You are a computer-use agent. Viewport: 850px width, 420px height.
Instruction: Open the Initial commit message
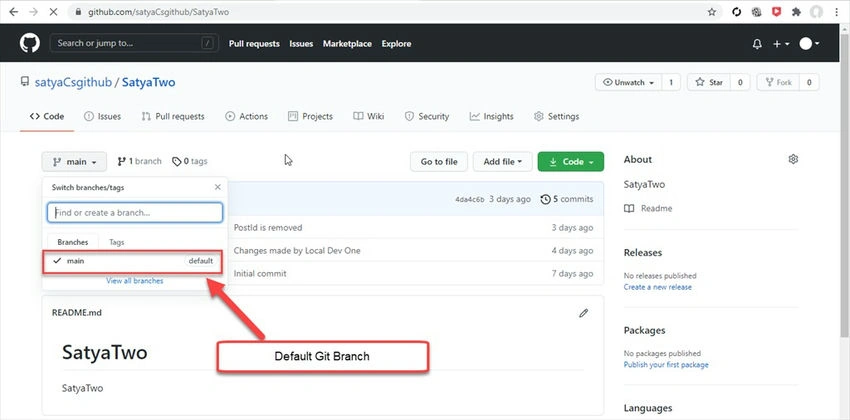pos(260,274)
